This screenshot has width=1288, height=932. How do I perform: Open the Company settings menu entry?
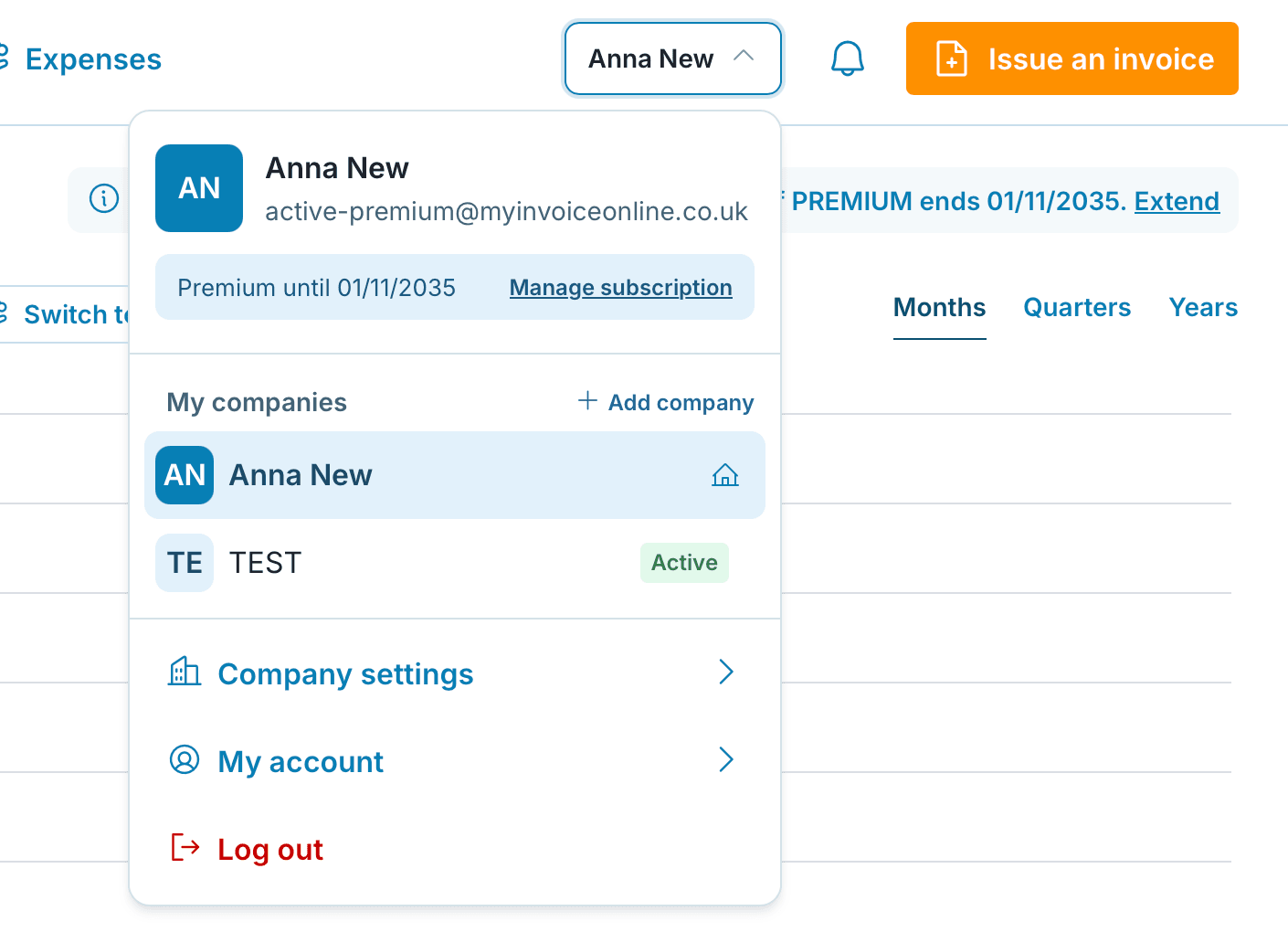click(455, 673)
